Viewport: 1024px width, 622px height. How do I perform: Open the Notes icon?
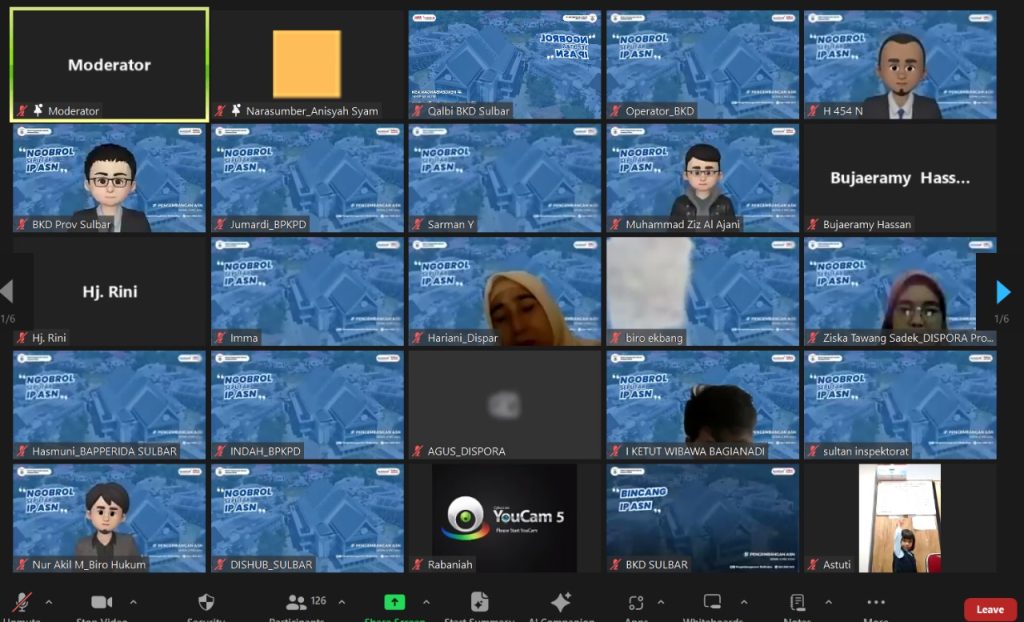797,602
